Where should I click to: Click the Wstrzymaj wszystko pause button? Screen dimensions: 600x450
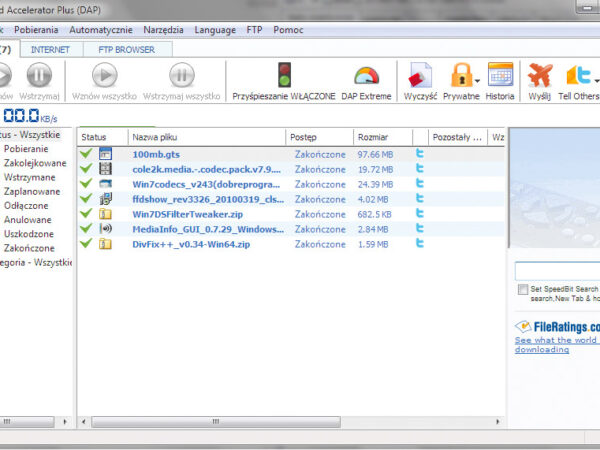181,75
